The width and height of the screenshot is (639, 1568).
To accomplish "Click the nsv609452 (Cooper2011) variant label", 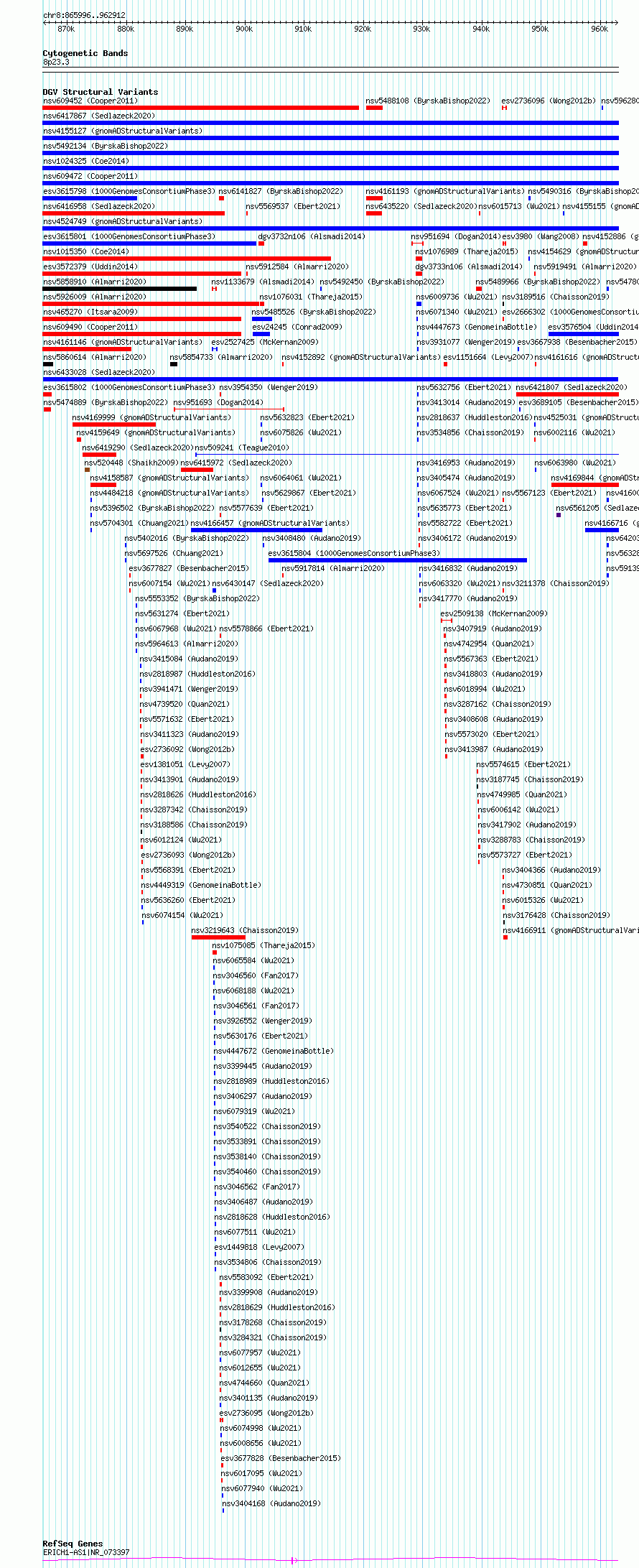I will 90,101.
